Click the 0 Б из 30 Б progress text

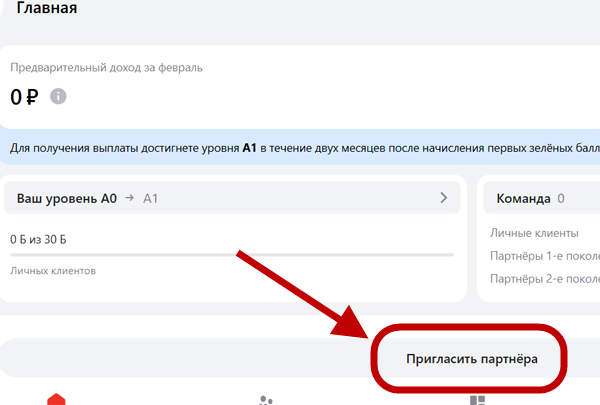coord(45,240)
